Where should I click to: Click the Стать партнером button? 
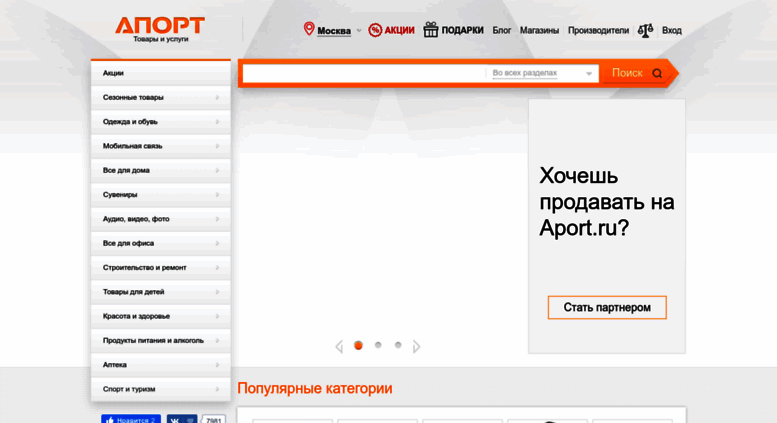(607, 308)
